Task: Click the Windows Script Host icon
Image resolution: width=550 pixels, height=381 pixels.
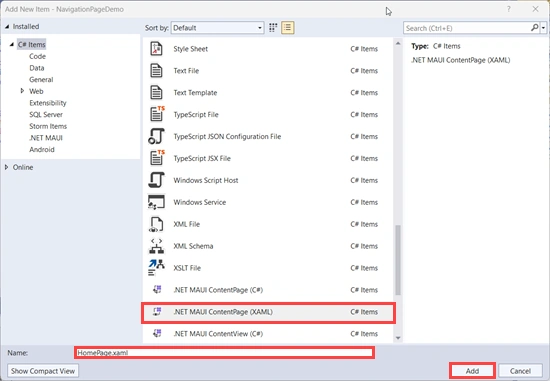Action: click(156, 180)
